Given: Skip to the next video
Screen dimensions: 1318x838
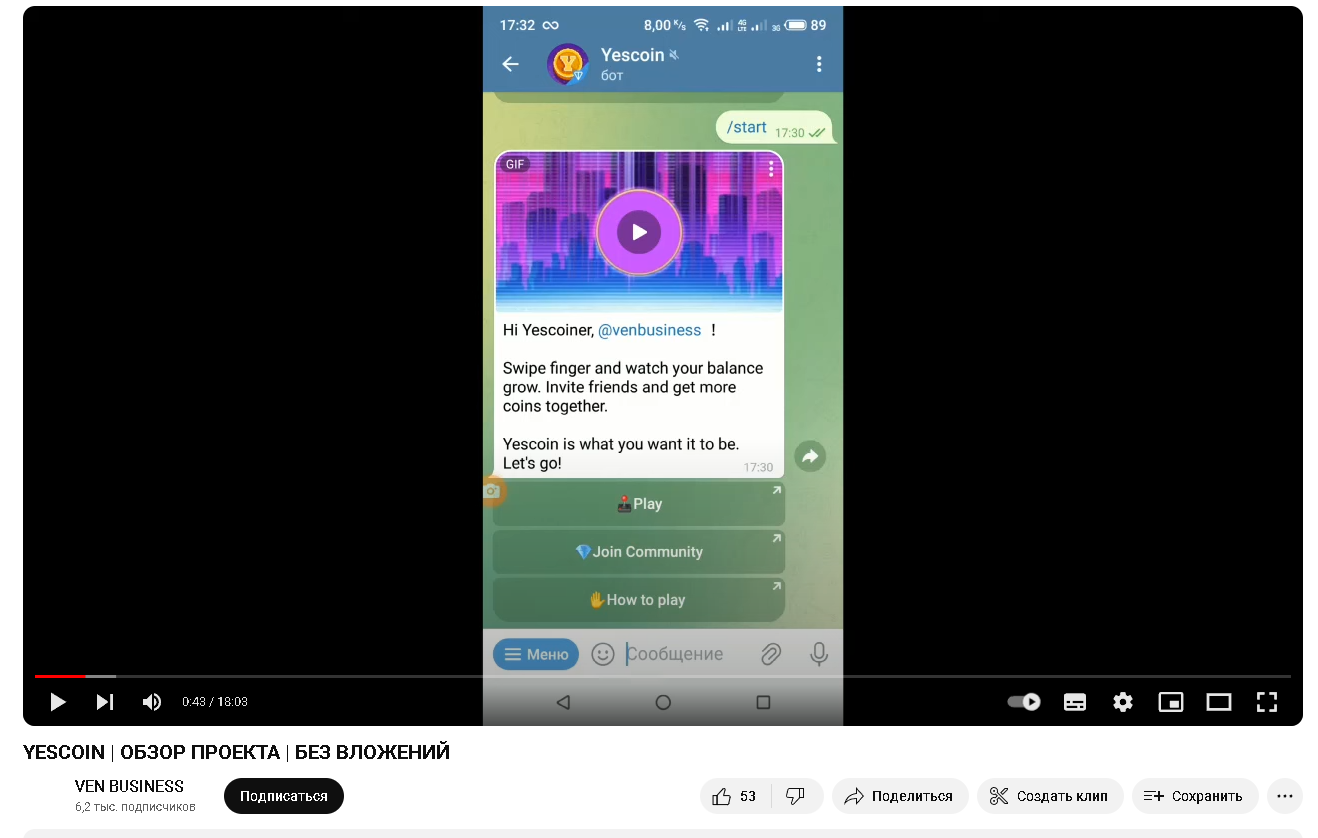Looking at the screenshot, I should (105, 702).
